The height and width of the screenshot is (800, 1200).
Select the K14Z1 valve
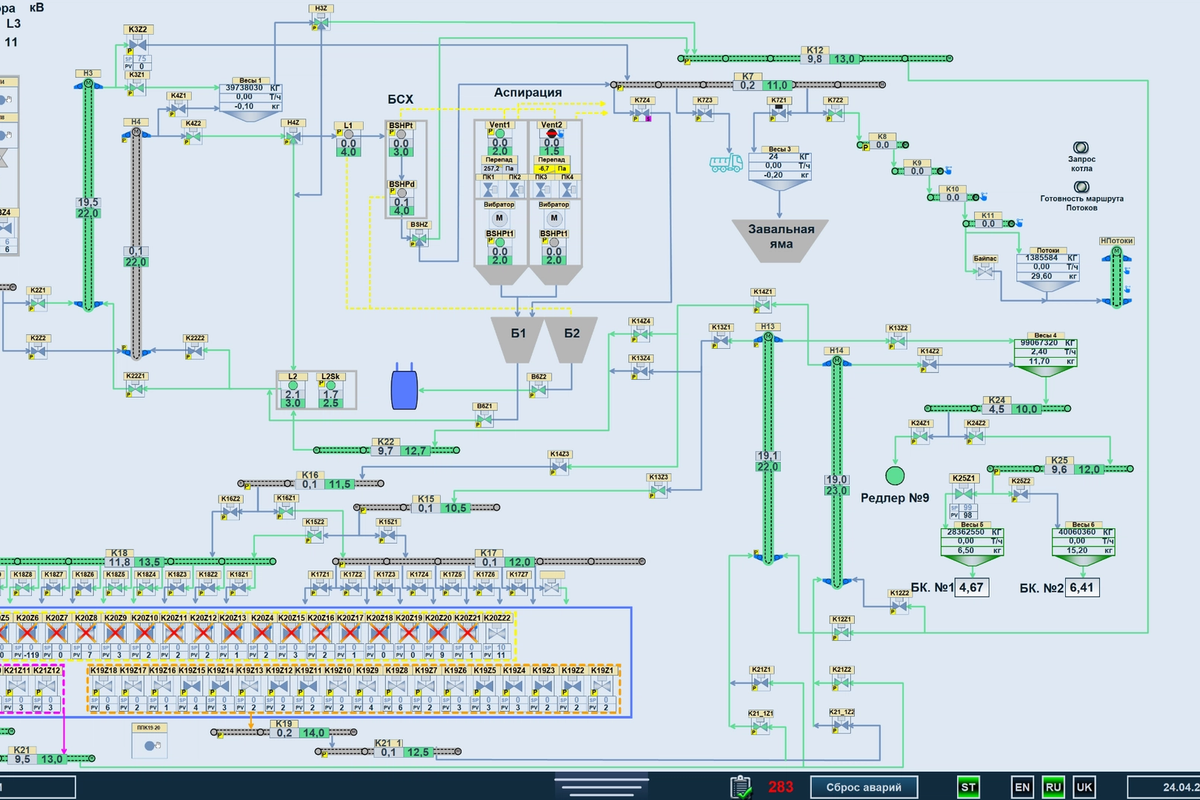point(762,307)
